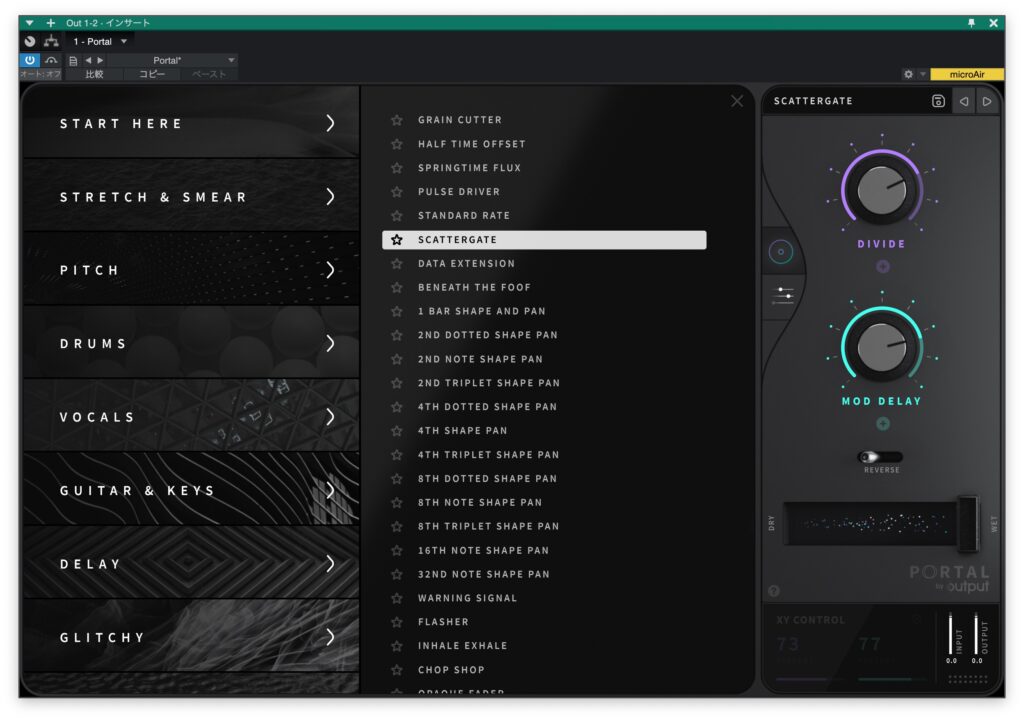Open the advanced sliders view icon
Screen dimensions: 1024x720
(x=781, y=295)
